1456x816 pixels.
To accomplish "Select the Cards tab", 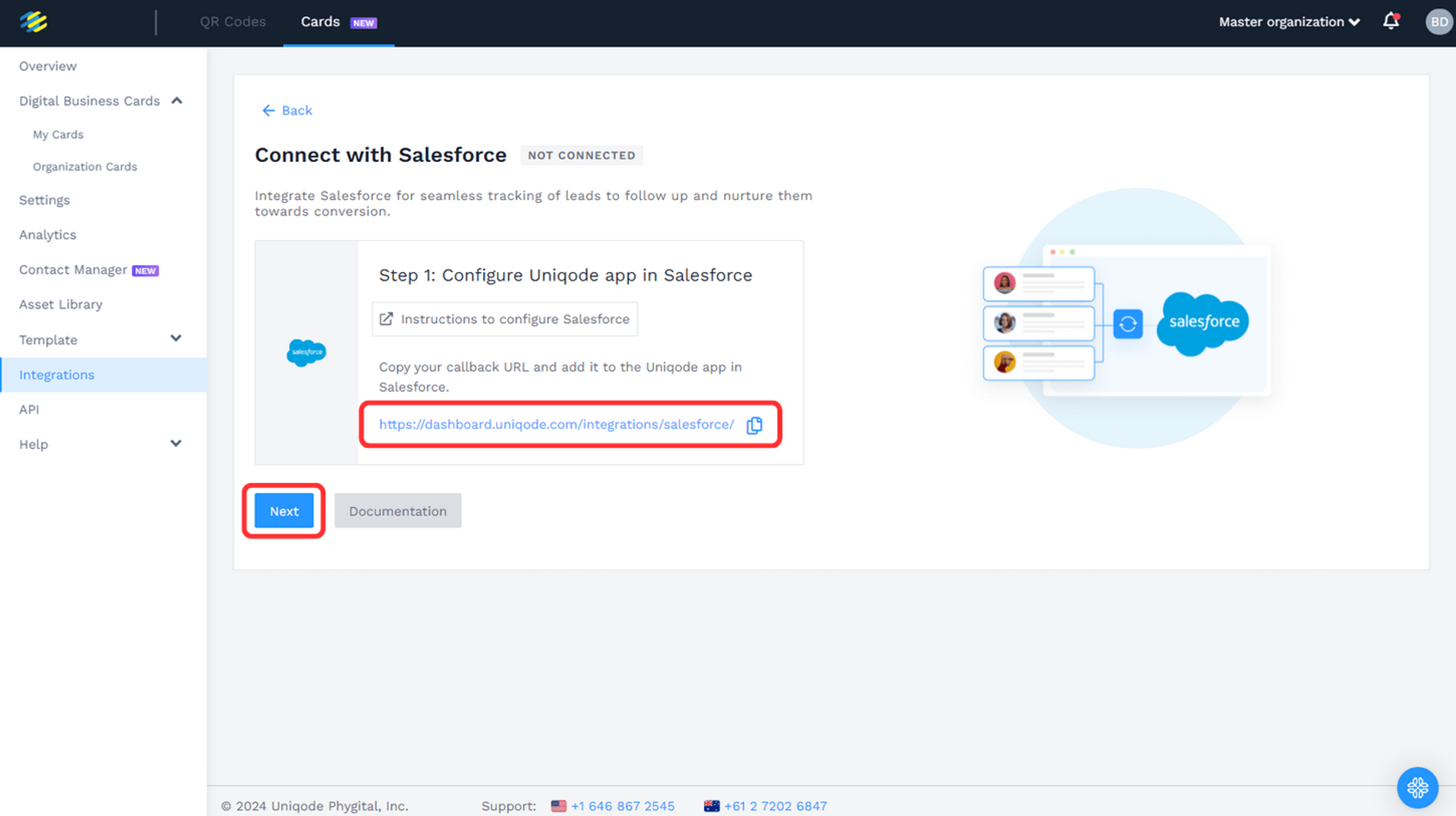I will 339,22.
